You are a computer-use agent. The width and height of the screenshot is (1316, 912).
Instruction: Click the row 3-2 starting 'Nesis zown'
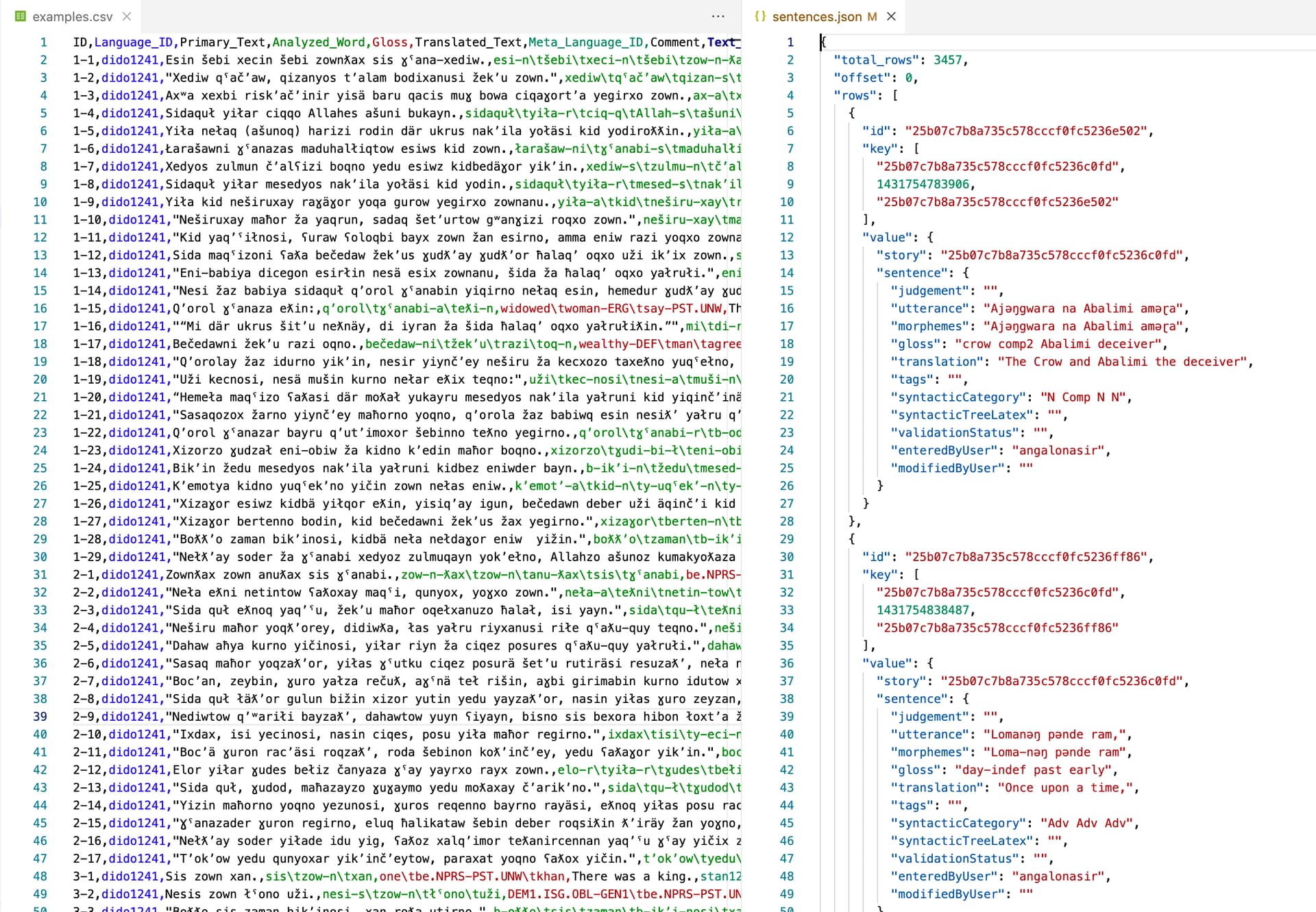pos(407,894)
